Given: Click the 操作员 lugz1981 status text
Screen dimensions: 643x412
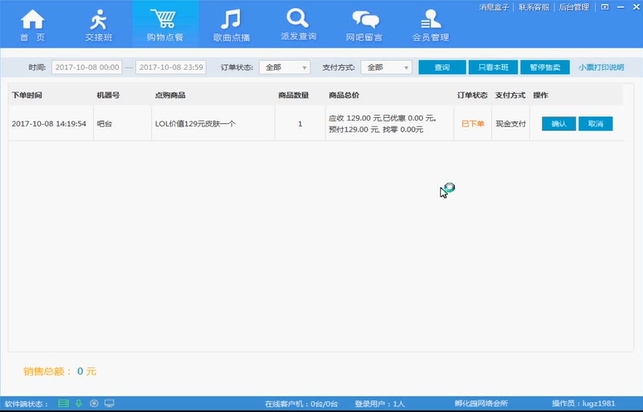Looking at the screenshot, I should (584, 404).
